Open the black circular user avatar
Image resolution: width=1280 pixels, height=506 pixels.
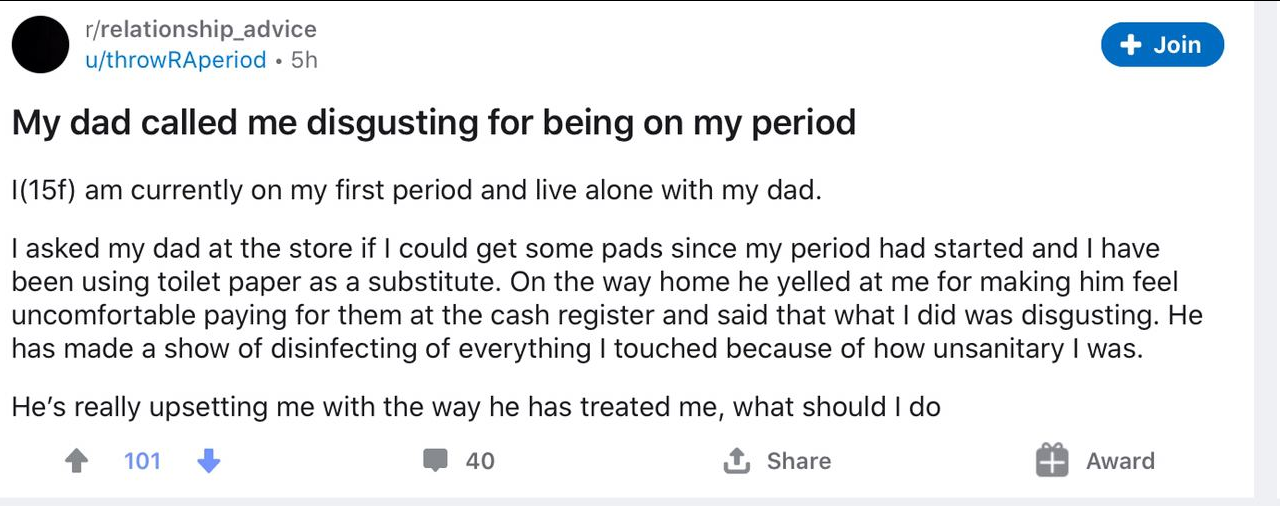(x=41, y=45)
